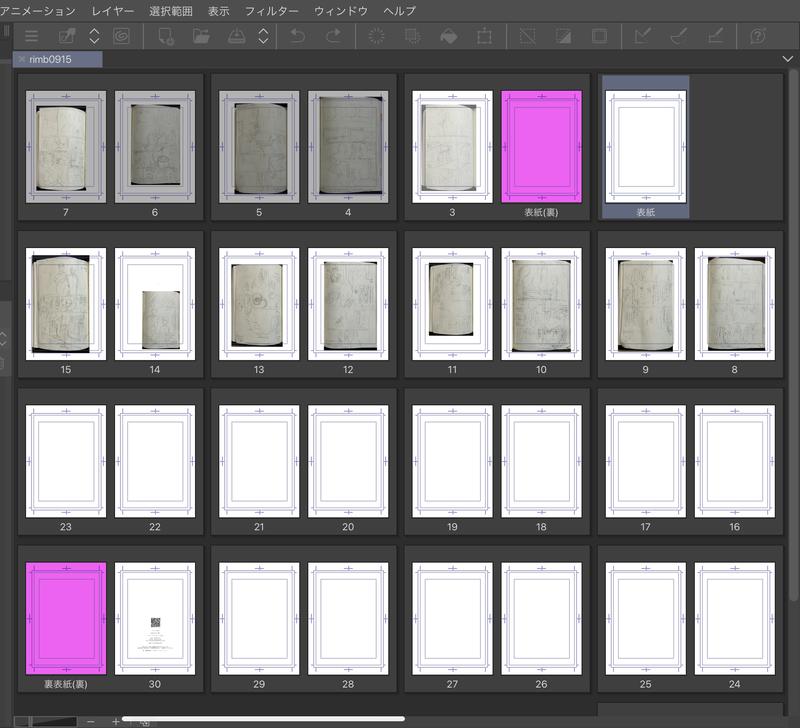Open Clip Studio Paint support help icon
The height and width of the screenshot is (728, 800).
(758, 36)
